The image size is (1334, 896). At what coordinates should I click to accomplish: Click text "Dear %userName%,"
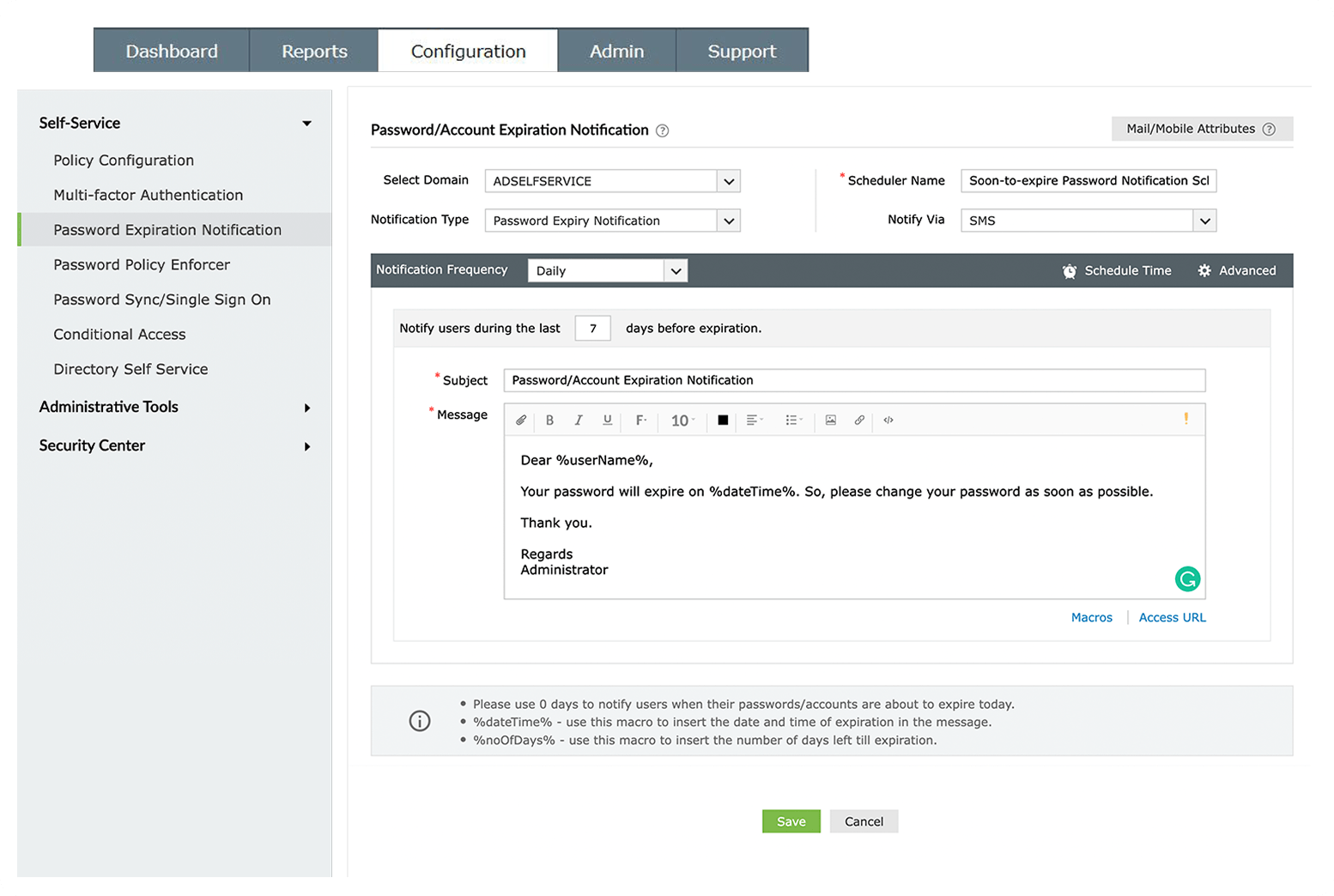(x=586, y=461)
